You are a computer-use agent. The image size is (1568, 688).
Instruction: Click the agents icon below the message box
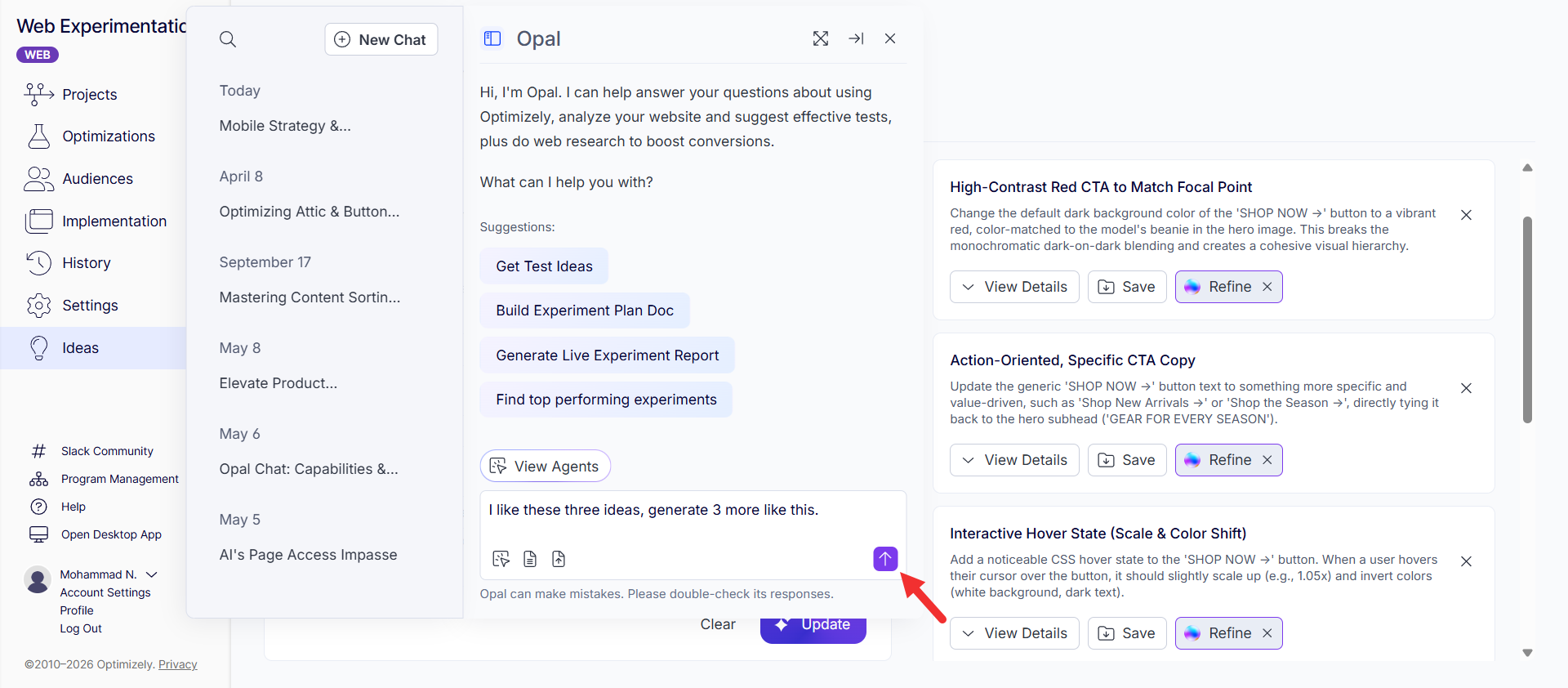click(x=501, y=559)
